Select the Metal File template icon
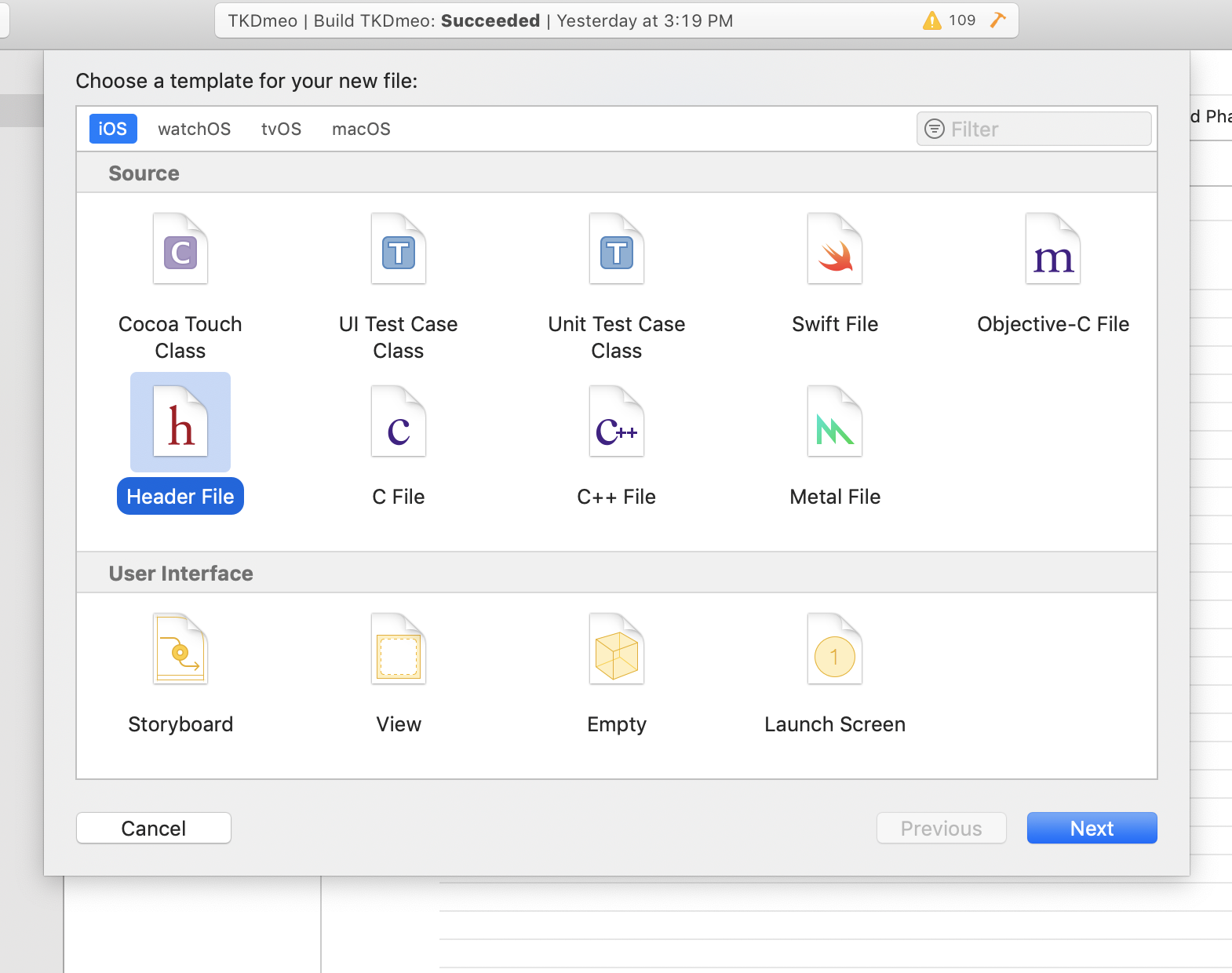1232x973 pixels. click(835, 421)
